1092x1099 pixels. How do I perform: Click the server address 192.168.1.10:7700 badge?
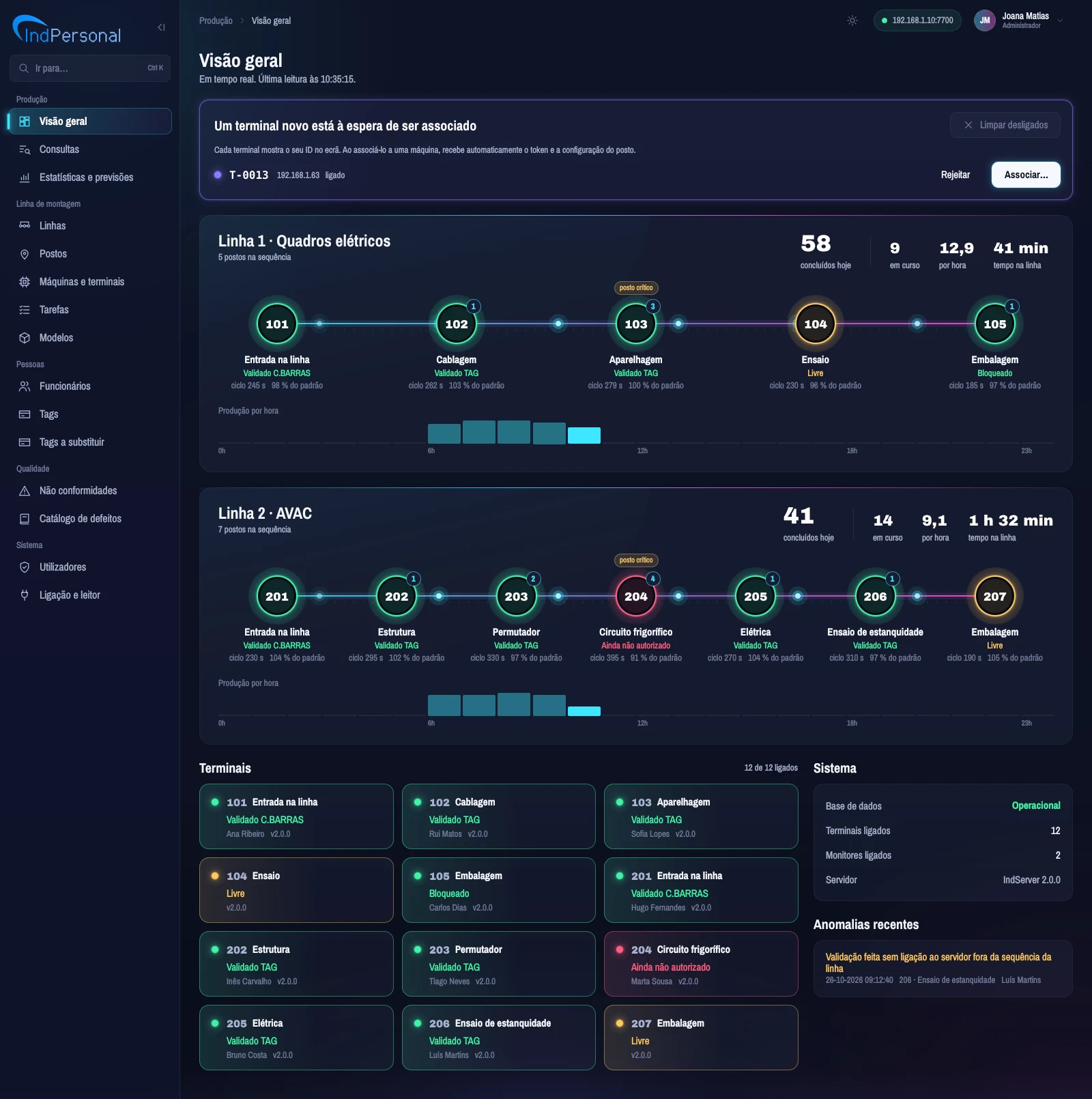[x=917, y=20]
